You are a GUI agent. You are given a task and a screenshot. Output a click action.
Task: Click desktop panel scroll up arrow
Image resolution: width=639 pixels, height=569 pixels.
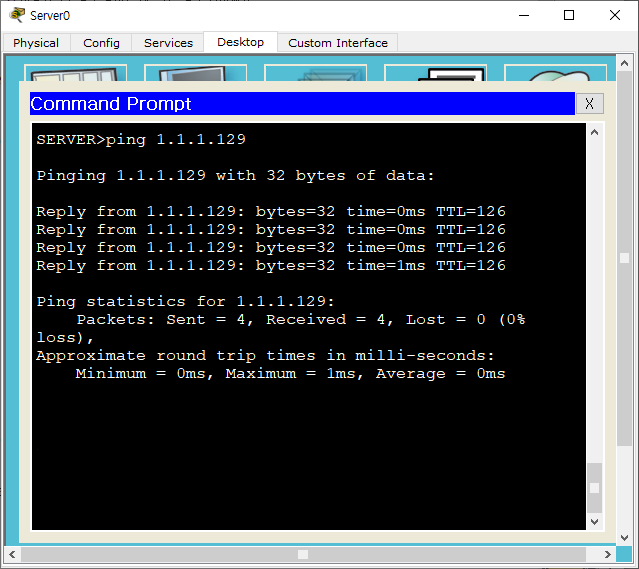[624, 63]
